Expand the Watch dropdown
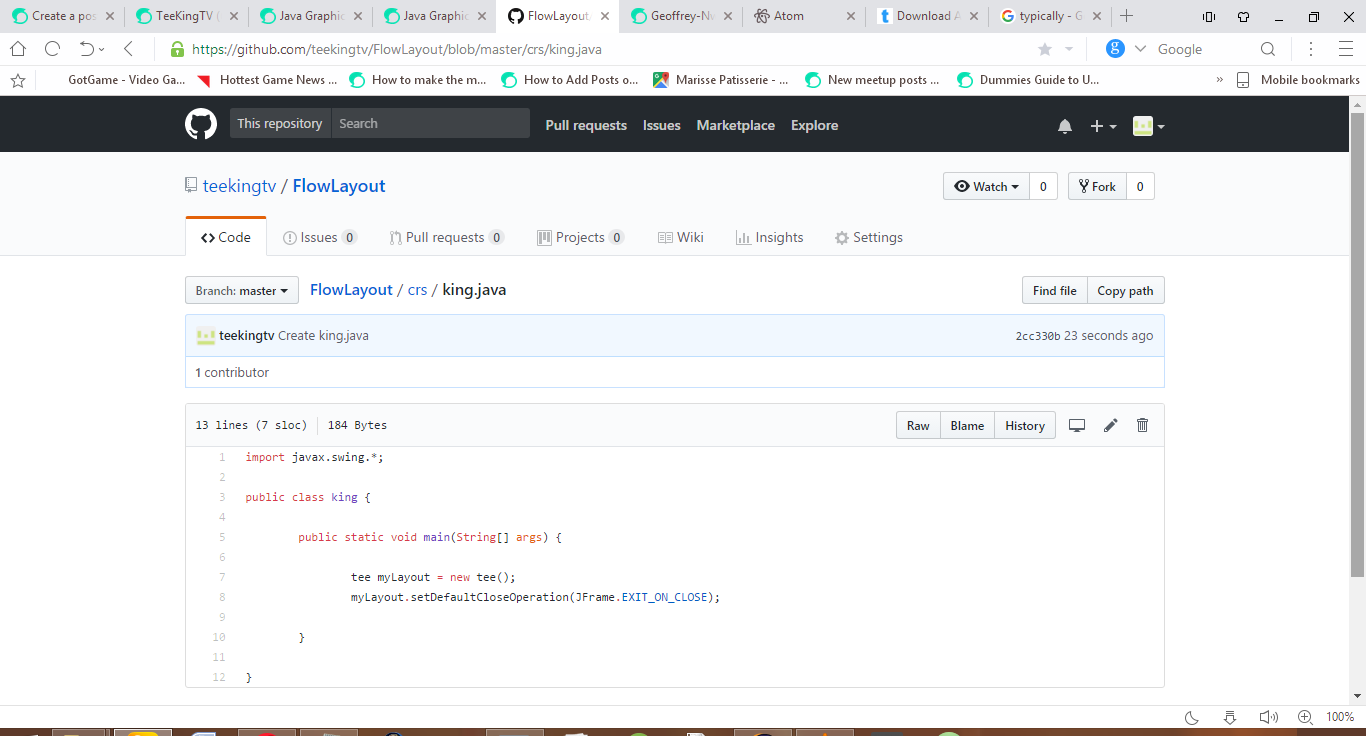Viewport: 1366px width, 736px height. point(986,186)
